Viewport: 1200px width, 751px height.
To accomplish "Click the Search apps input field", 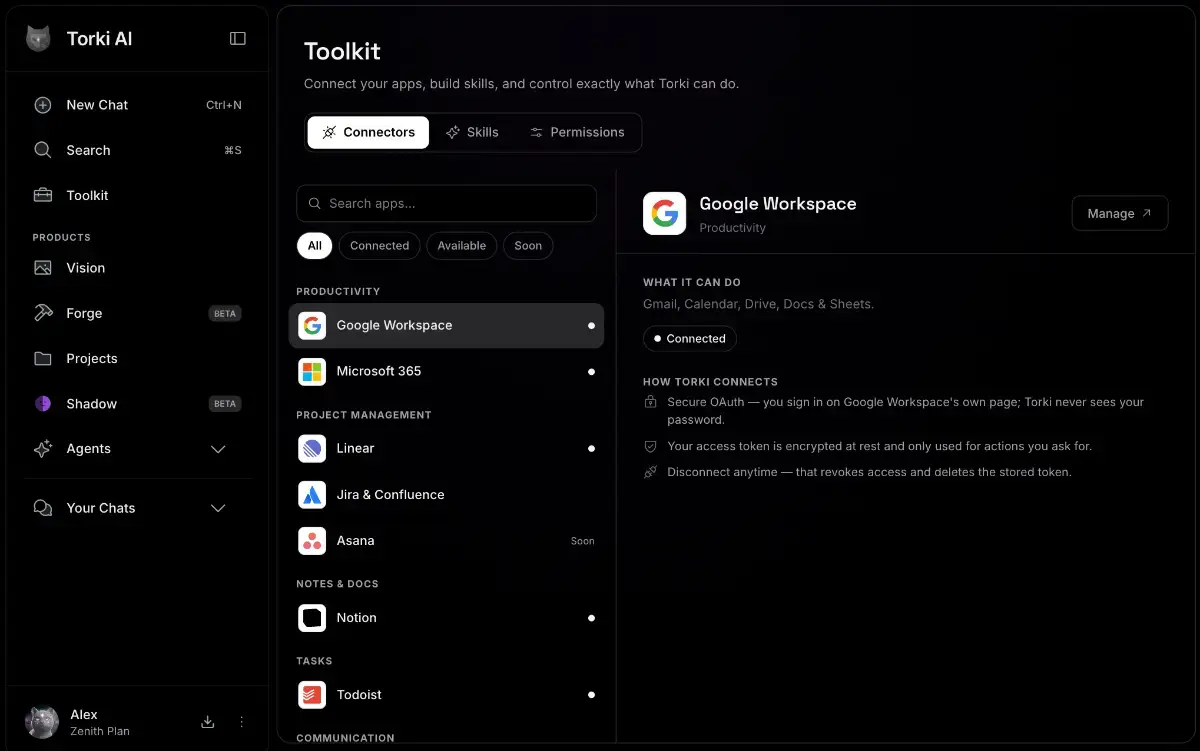I will click(x=446, y=203).
